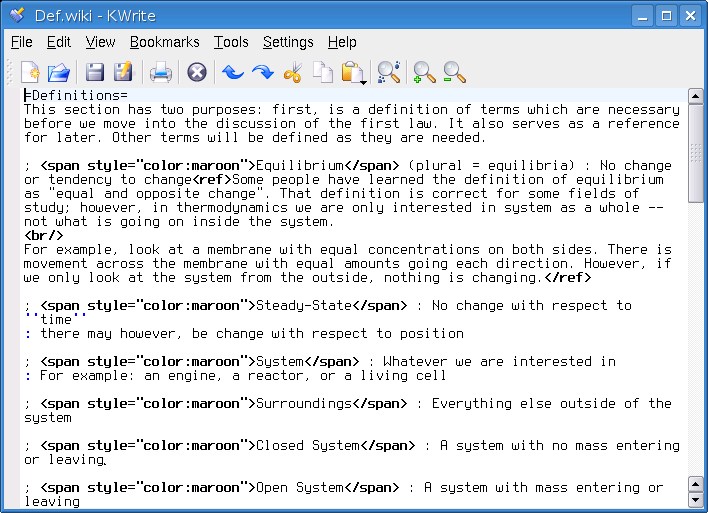Open the Bookmarks menu

point(164,42)
